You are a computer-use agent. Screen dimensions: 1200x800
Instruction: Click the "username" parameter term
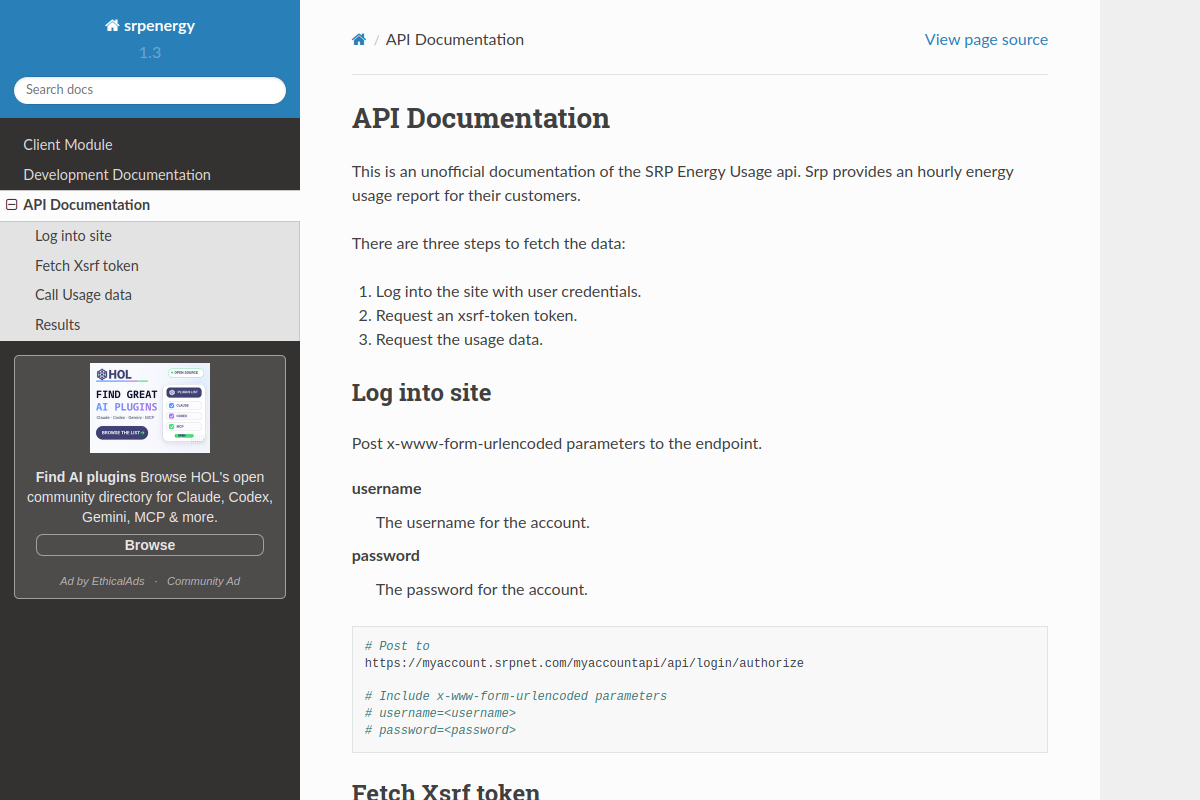pyautogui.click(x=386, y=489)
